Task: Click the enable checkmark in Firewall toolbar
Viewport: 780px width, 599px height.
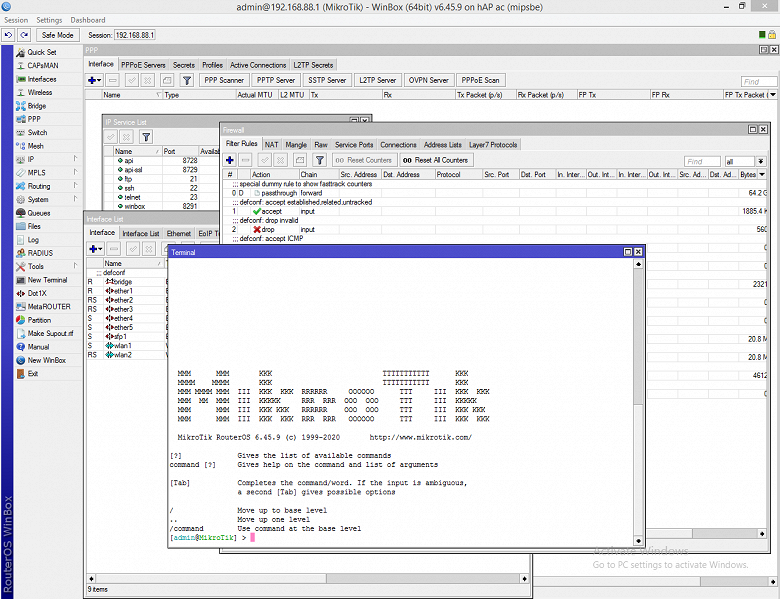Action: pyautogui.click(x=265, y=160)
